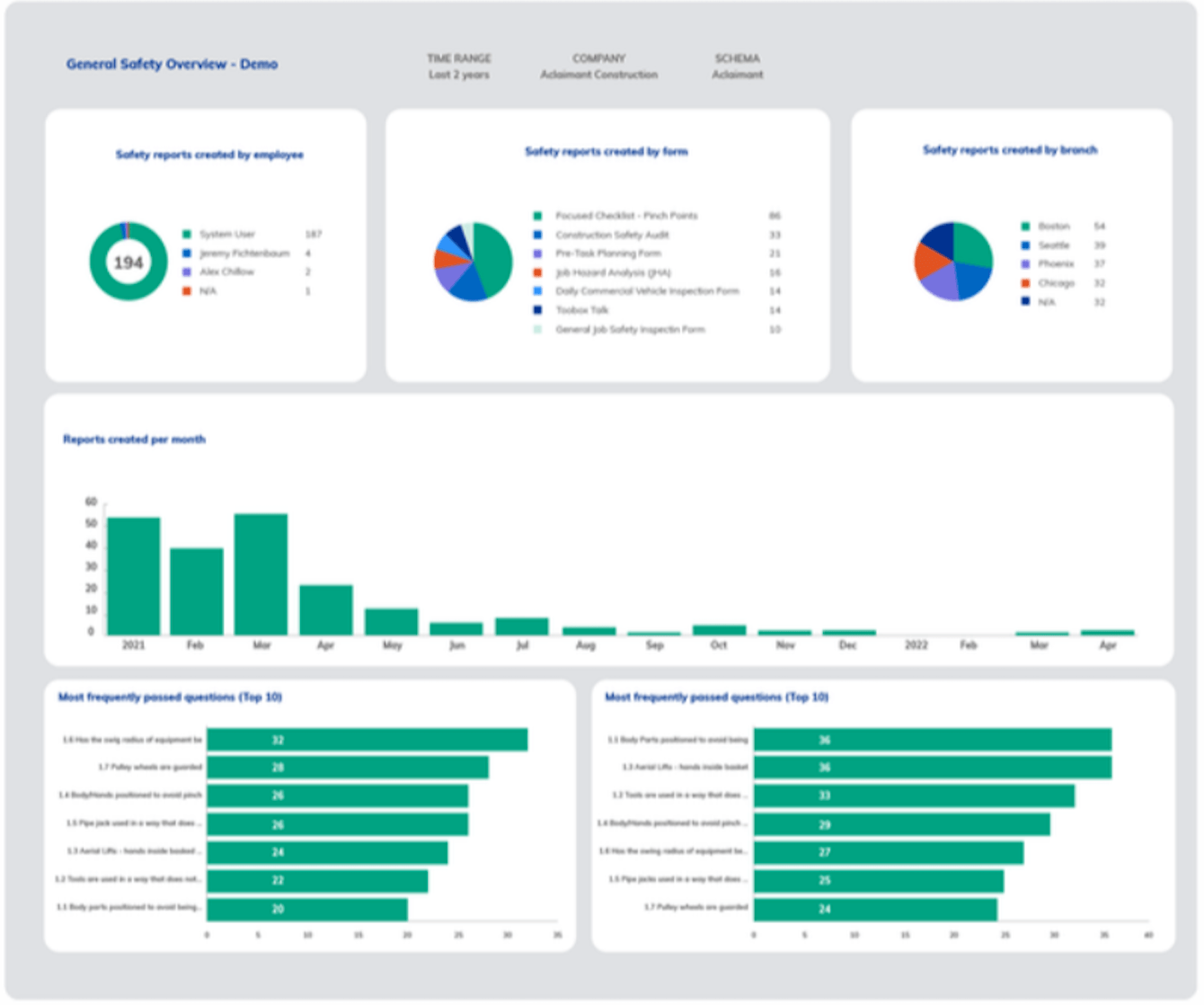
Task: Toggle the Seattle series in the branch legend
Action: click(x=1024, y=245)
